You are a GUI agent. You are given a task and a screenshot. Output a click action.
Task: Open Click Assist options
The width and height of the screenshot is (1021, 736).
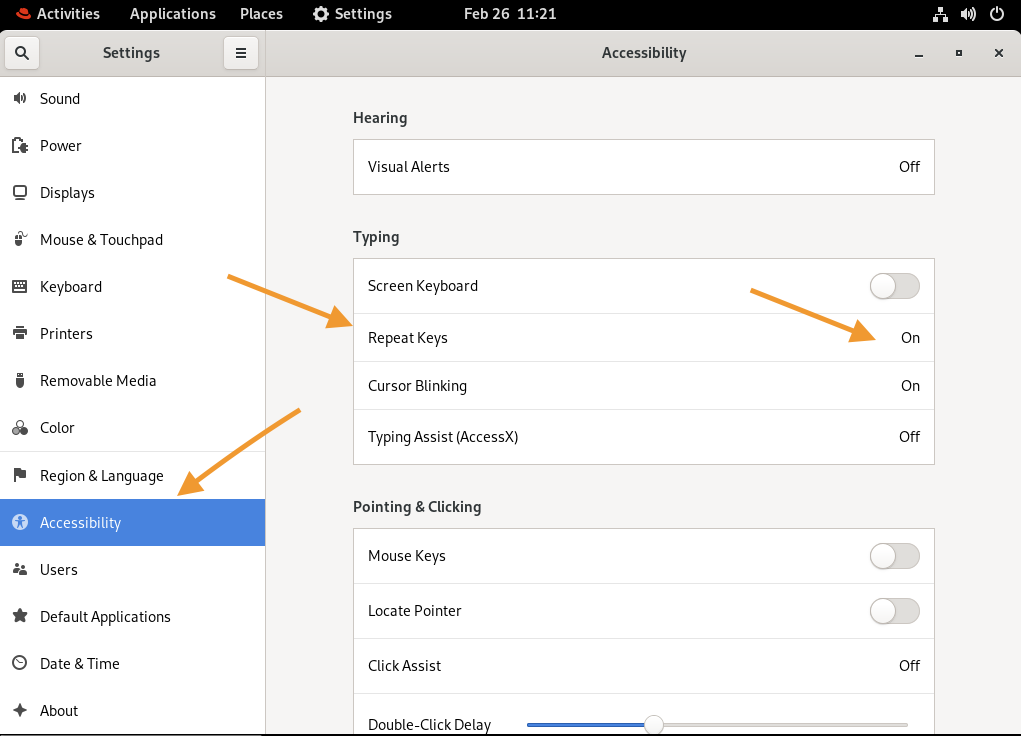tap(643, 665)
